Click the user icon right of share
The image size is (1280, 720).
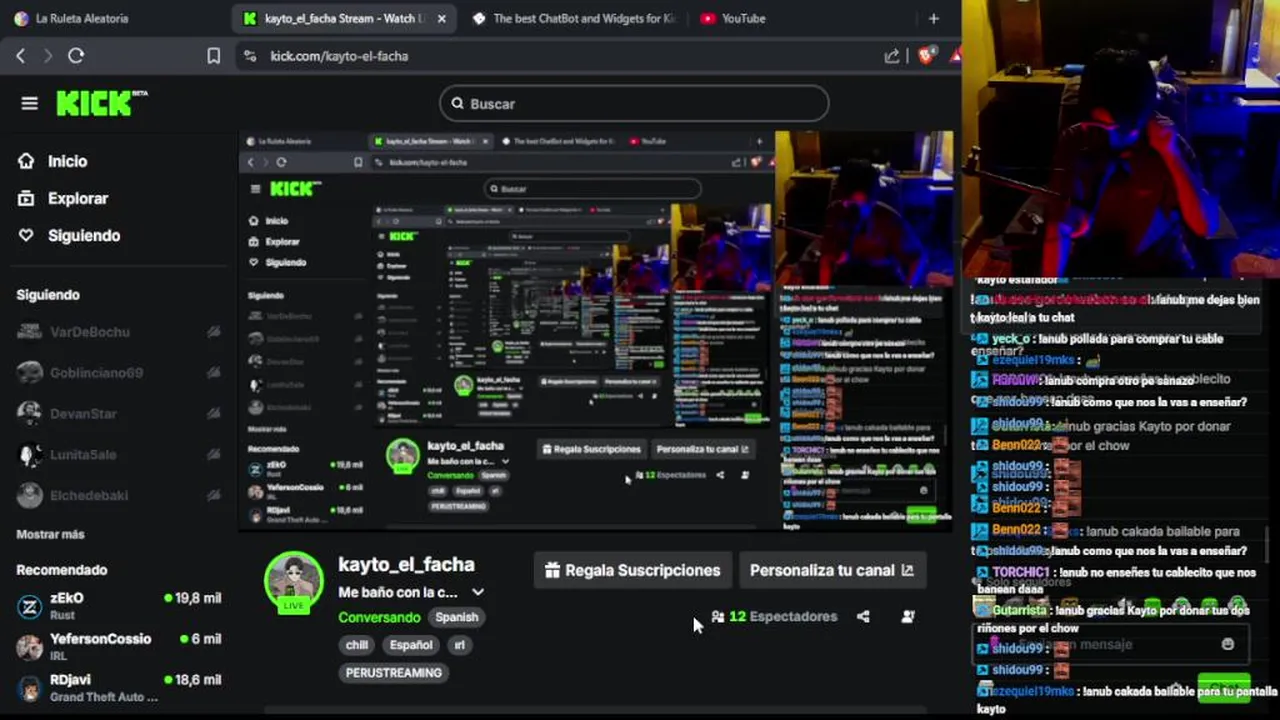(x=908, y=617)
